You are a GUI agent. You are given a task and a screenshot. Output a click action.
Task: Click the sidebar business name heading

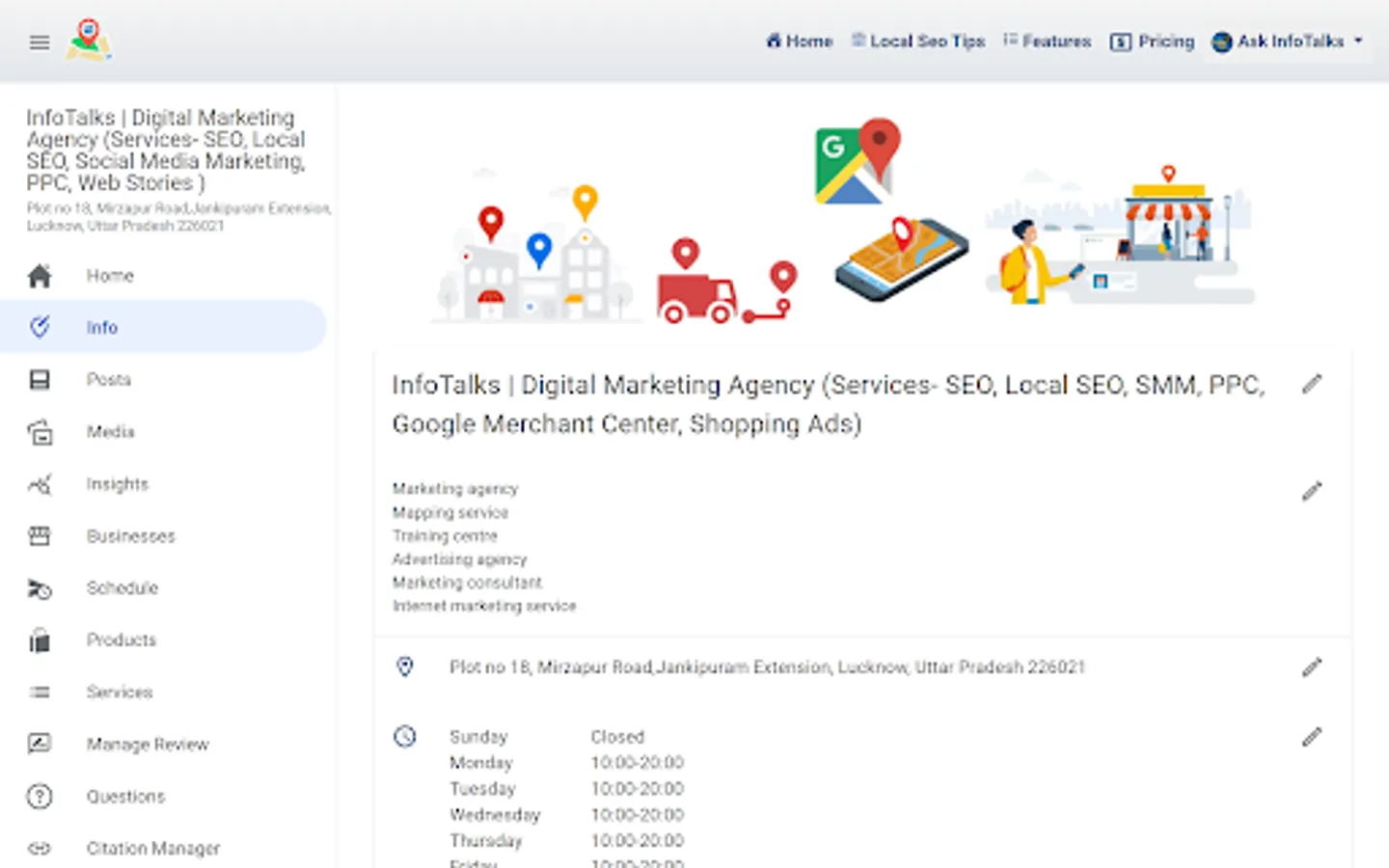(x=166, y=150)
